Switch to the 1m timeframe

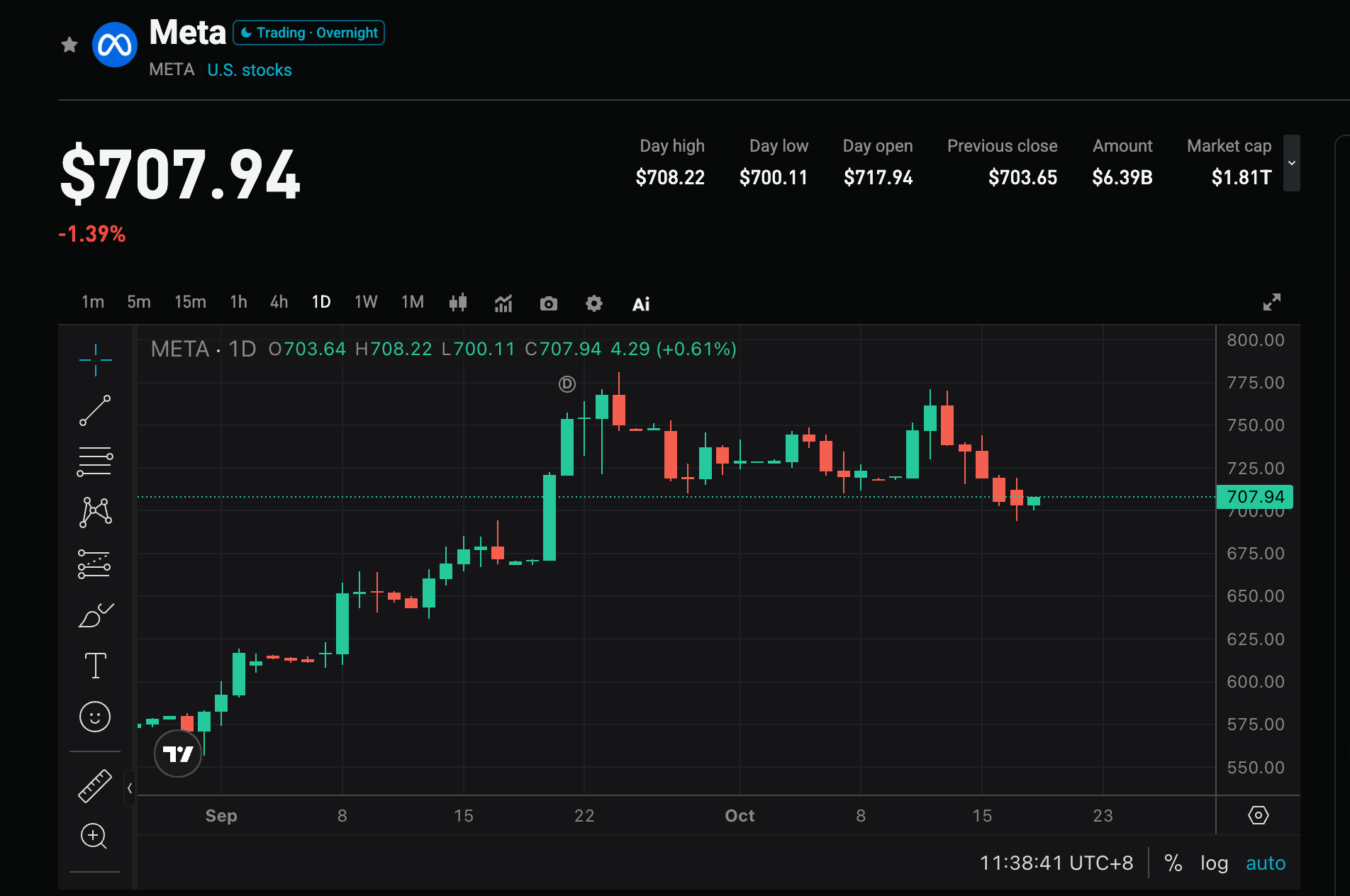coord(93,302)
